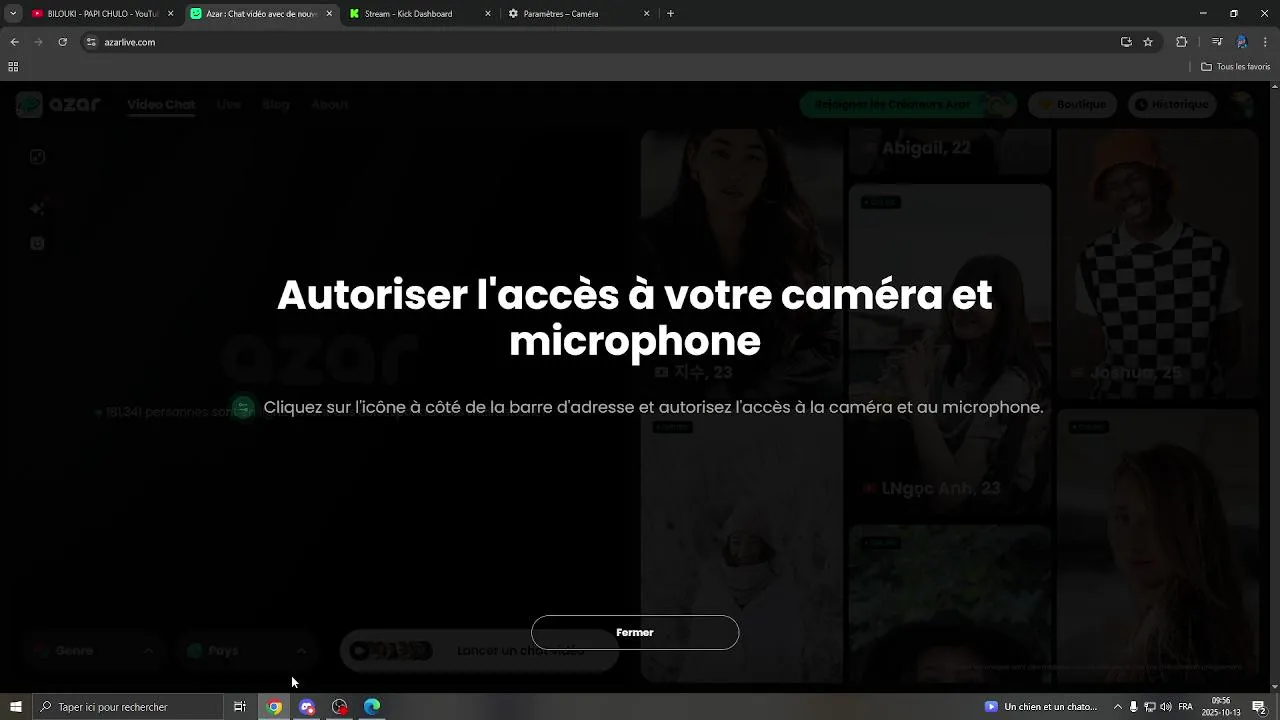
Task: Switch to Stream - Kick Dashboard tab
Action: click(x=420, y=14)
